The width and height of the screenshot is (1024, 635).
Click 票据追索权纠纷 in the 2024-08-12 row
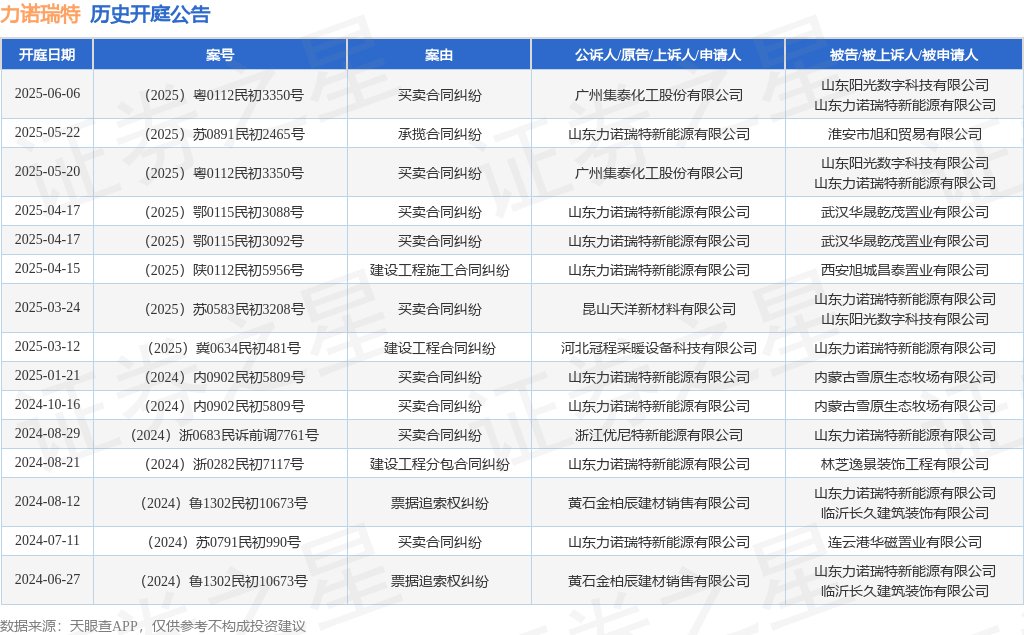(440, 503)
